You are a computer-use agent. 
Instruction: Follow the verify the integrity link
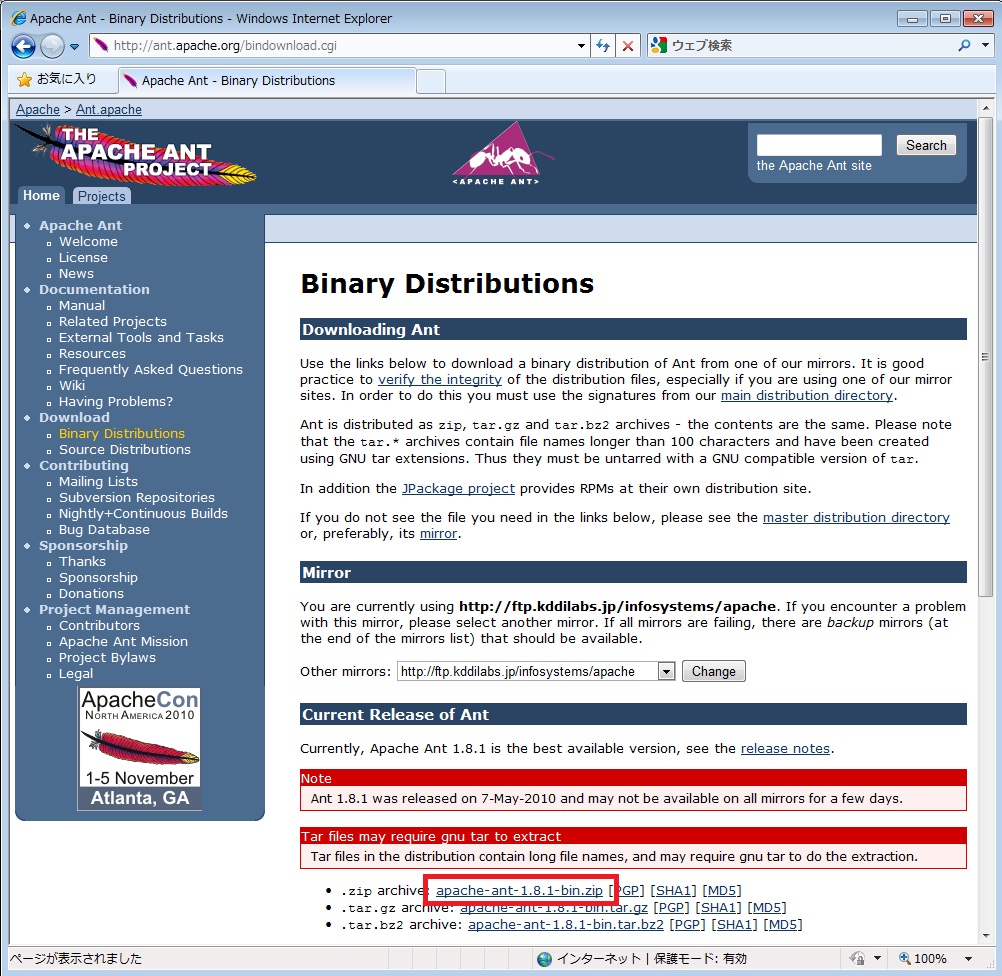coord(440,379)
